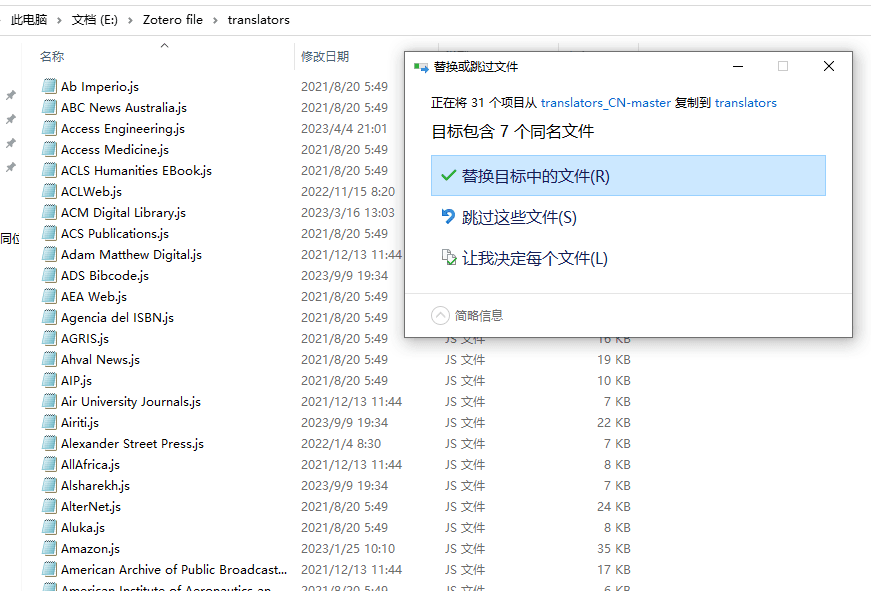Click the first pinned quick access pin icon
Image resolution: width=871 pixels, height=591 pixels.
(x=11, y=96)
